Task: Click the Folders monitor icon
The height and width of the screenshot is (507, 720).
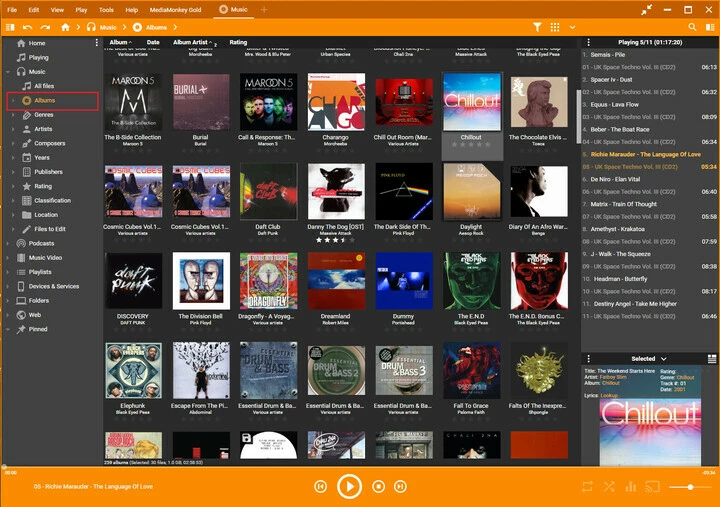Action: click(21, 300)
